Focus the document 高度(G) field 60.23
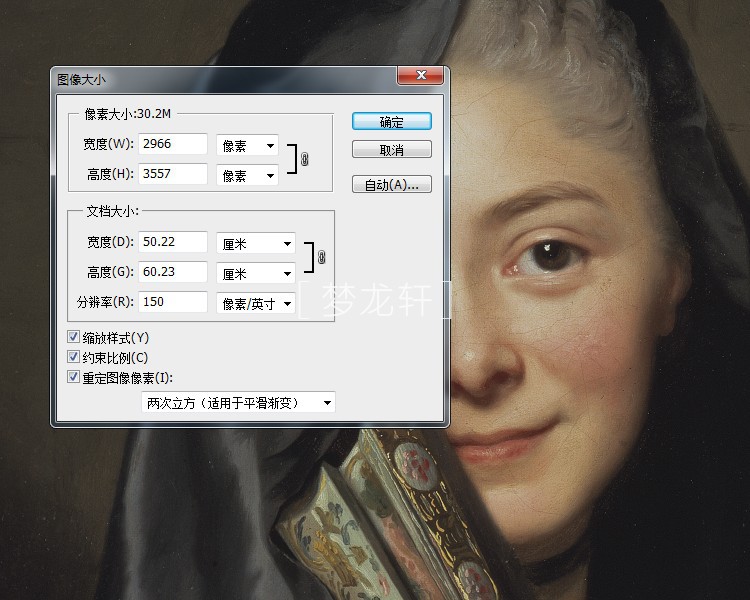 pos(173,272)
